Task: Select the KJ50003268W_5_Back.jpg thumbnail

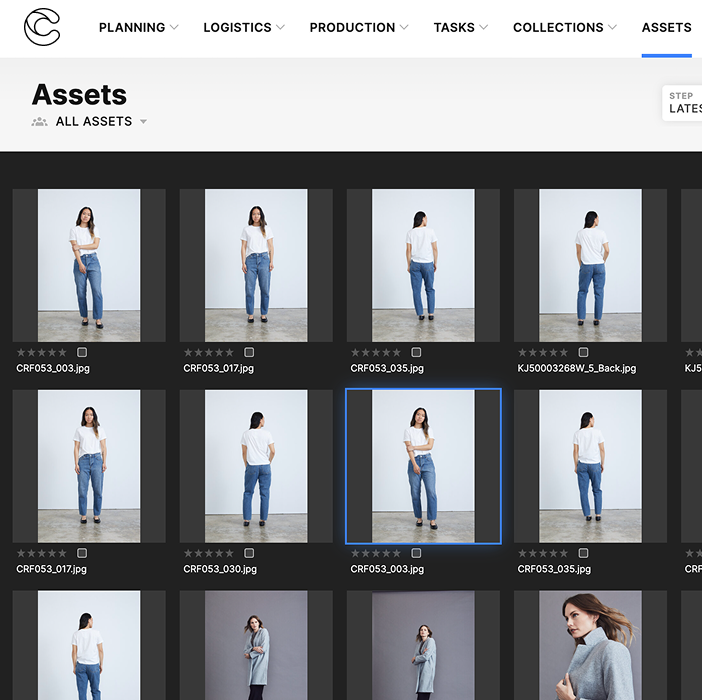Action: point(590,265)
